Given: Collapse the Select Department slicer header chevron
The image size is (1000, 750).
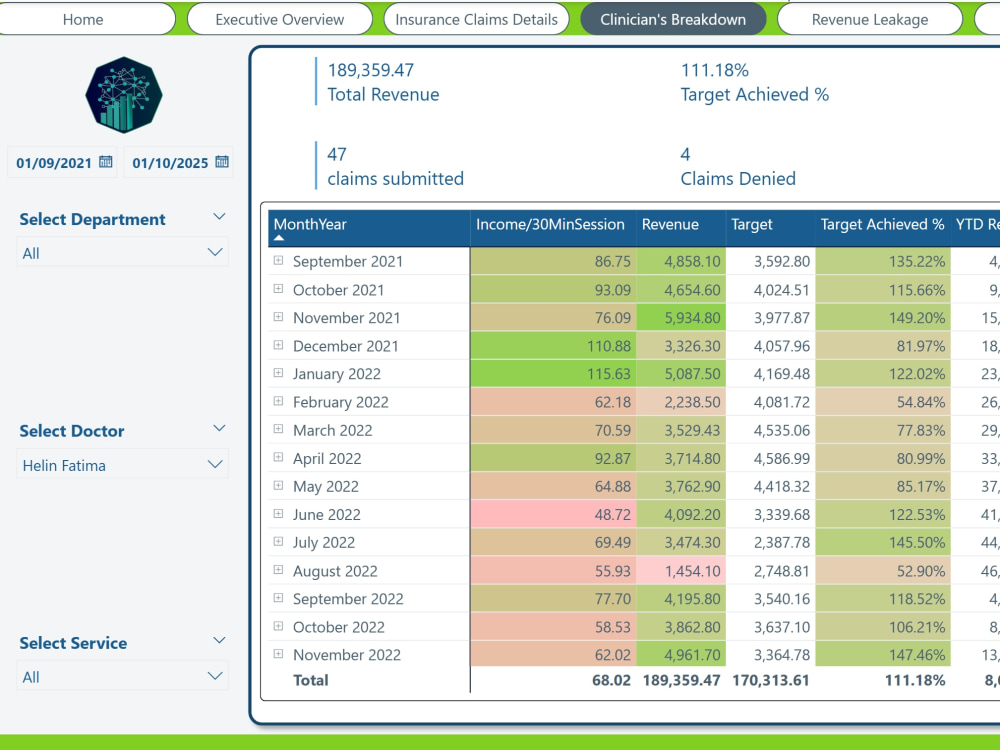Looking at the screenshot, I should 219,217.
